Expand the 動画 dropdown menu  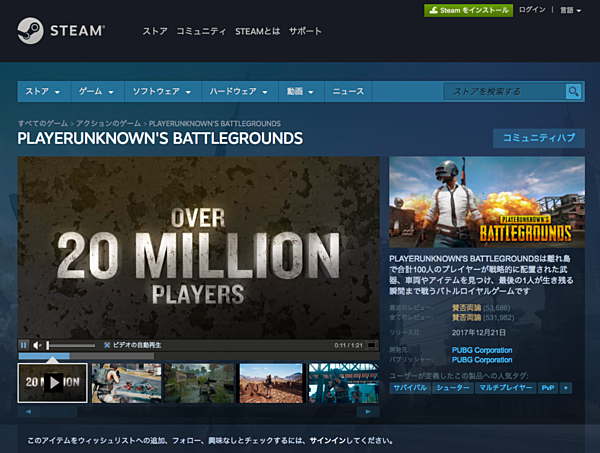coord(300,91)
